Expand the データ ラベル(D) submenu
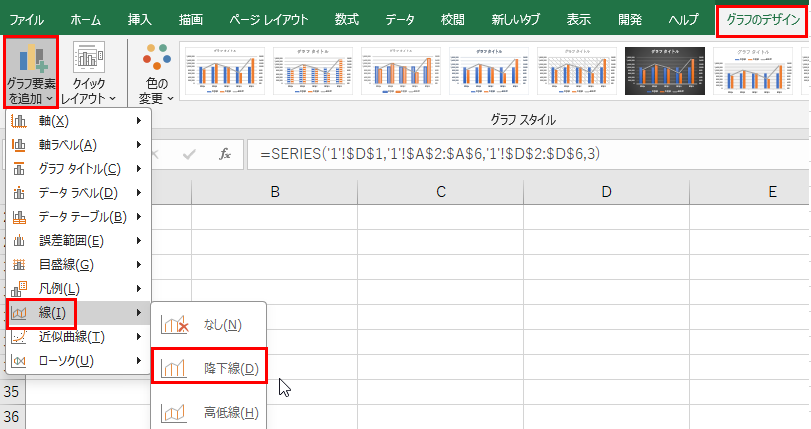 click(x=76, y=193)
